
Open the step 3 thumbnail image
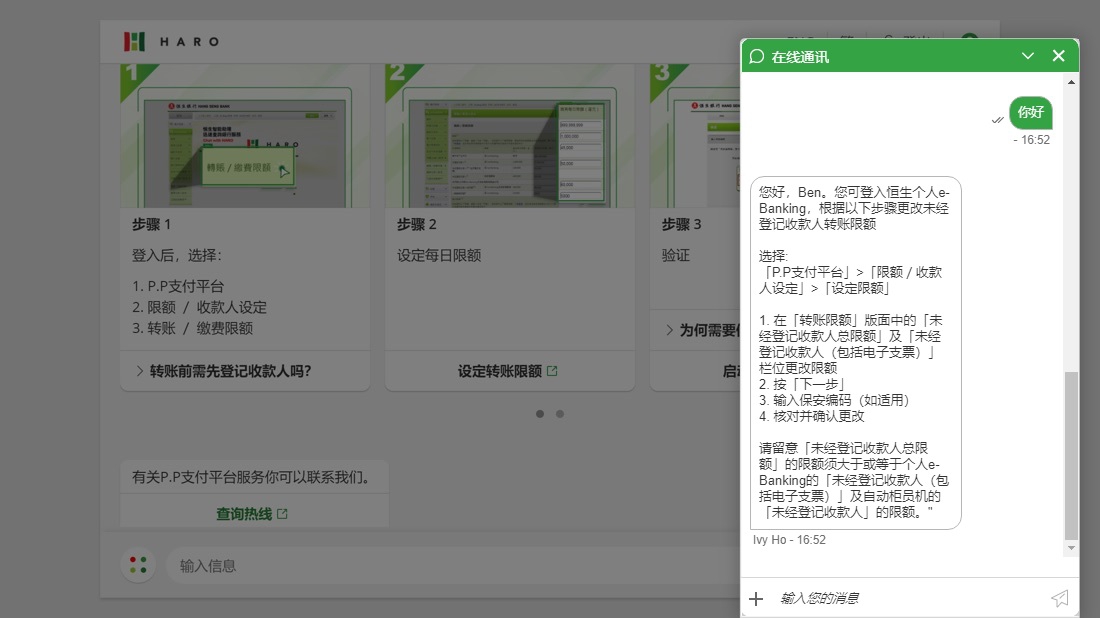pyautogui.click(x=695, y=136)
